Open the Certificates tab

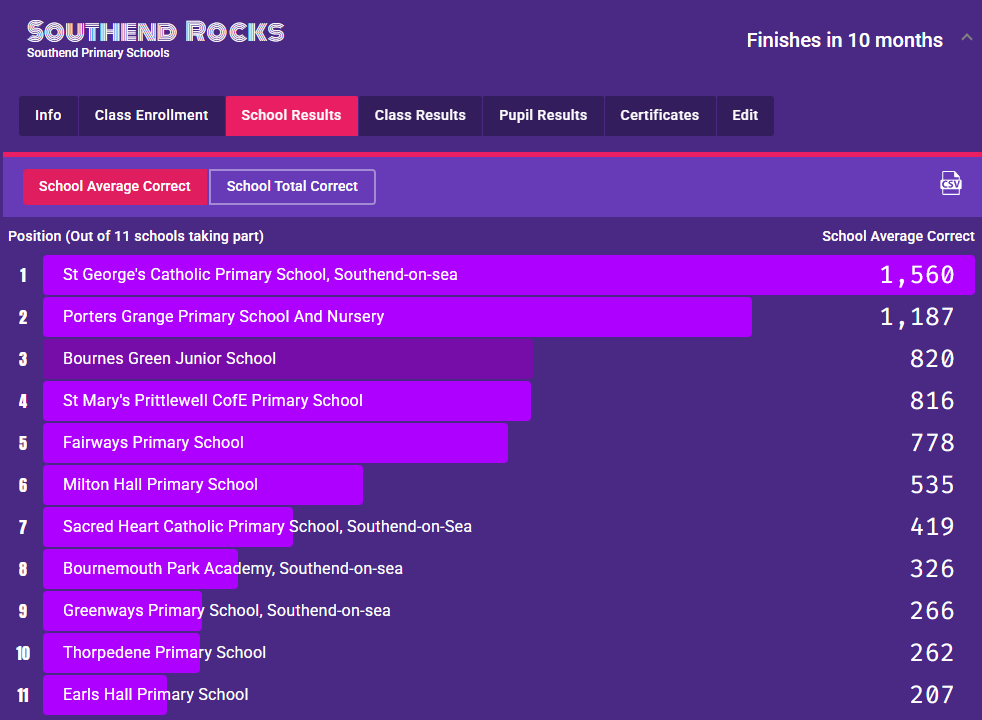click(x=659, y=116)
